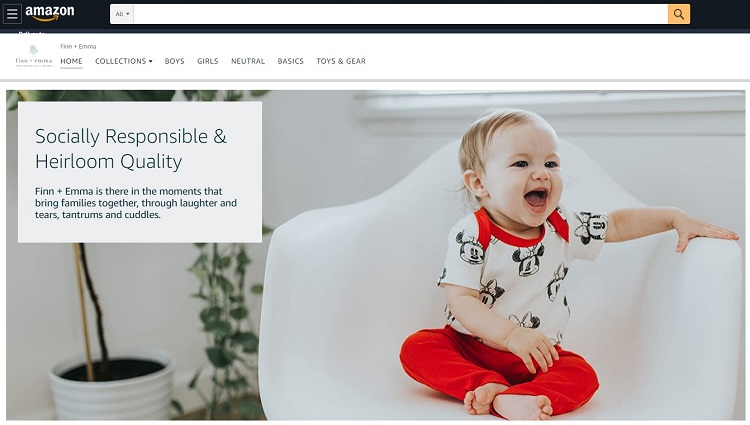
Task: Go to the BOYS section
Action: pyautogui.click(x=174, y=61)
